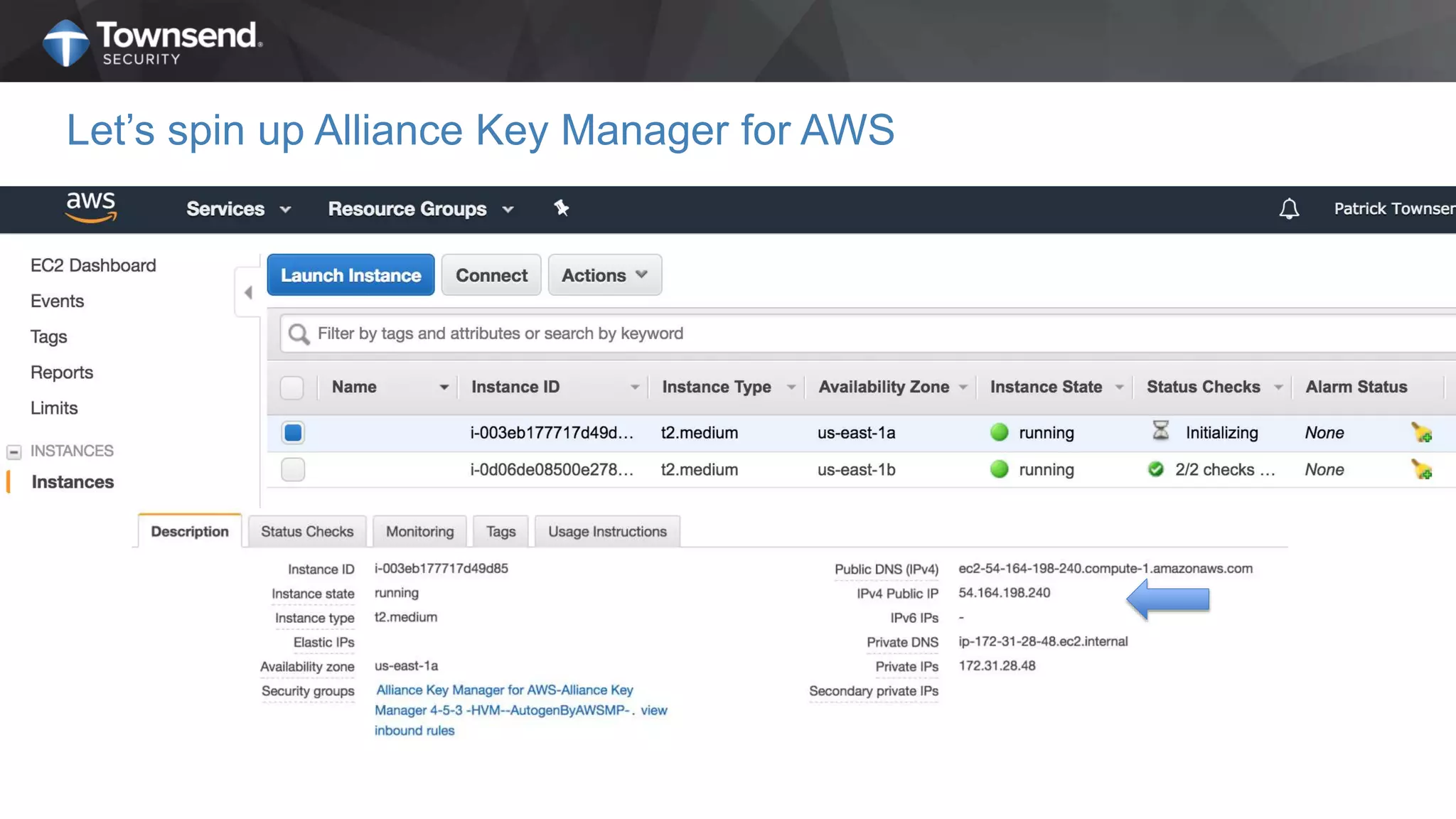This screenshot has width=1456, height=819.
Task: Uncheck the i-003eb177717d49d instance checkbox
Action: 293,432
